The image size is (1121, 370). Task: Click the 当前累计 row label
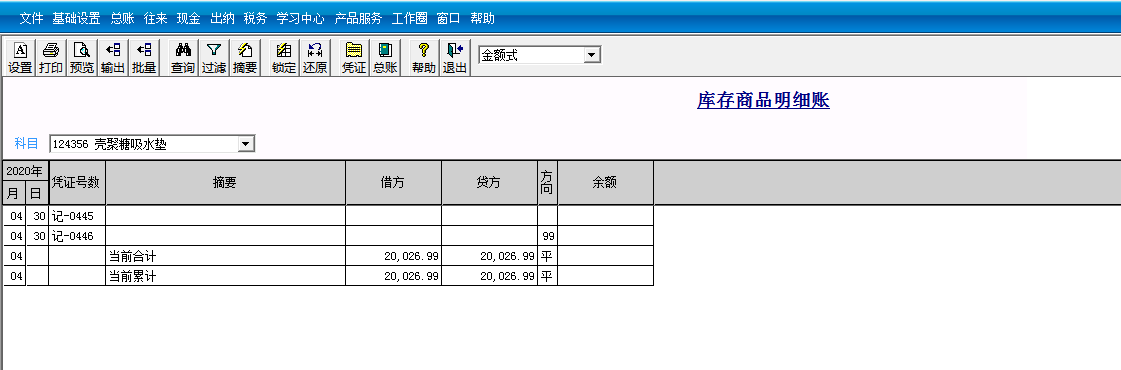click(x=132, y=276)
